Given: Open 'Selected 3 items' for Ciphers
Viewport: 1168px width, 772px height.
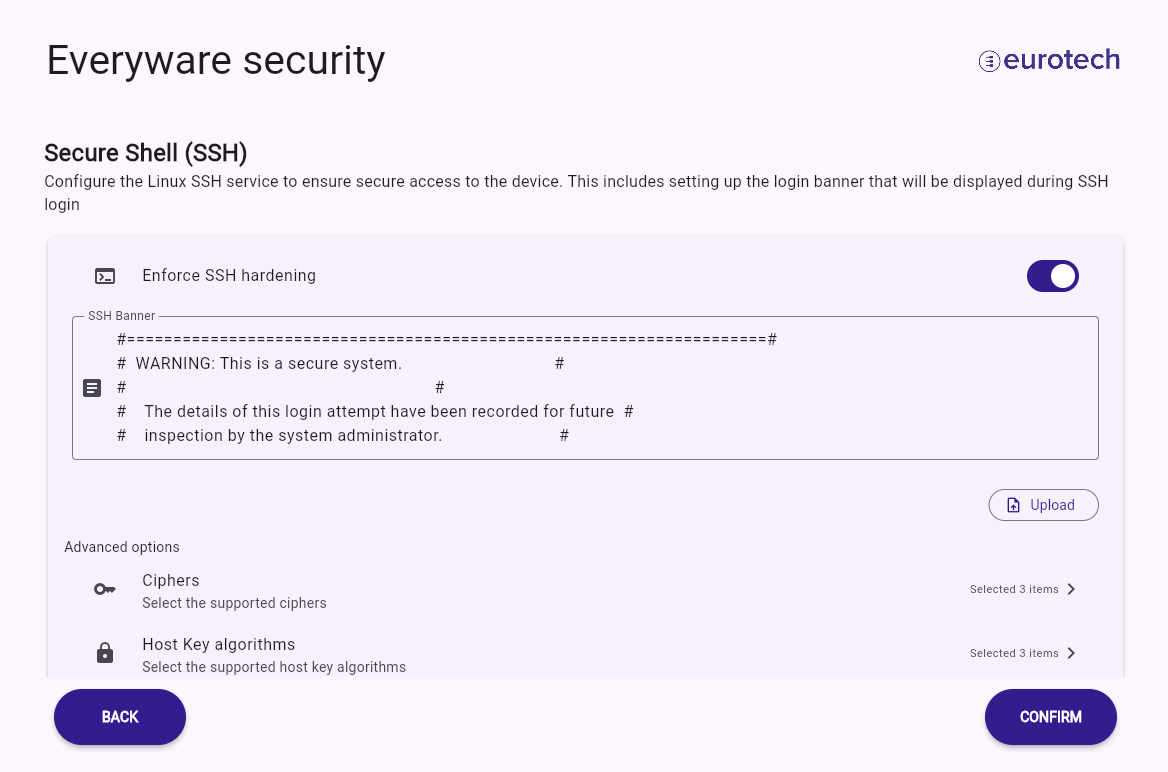Looking at the screenshot, I should point(1014,589).
